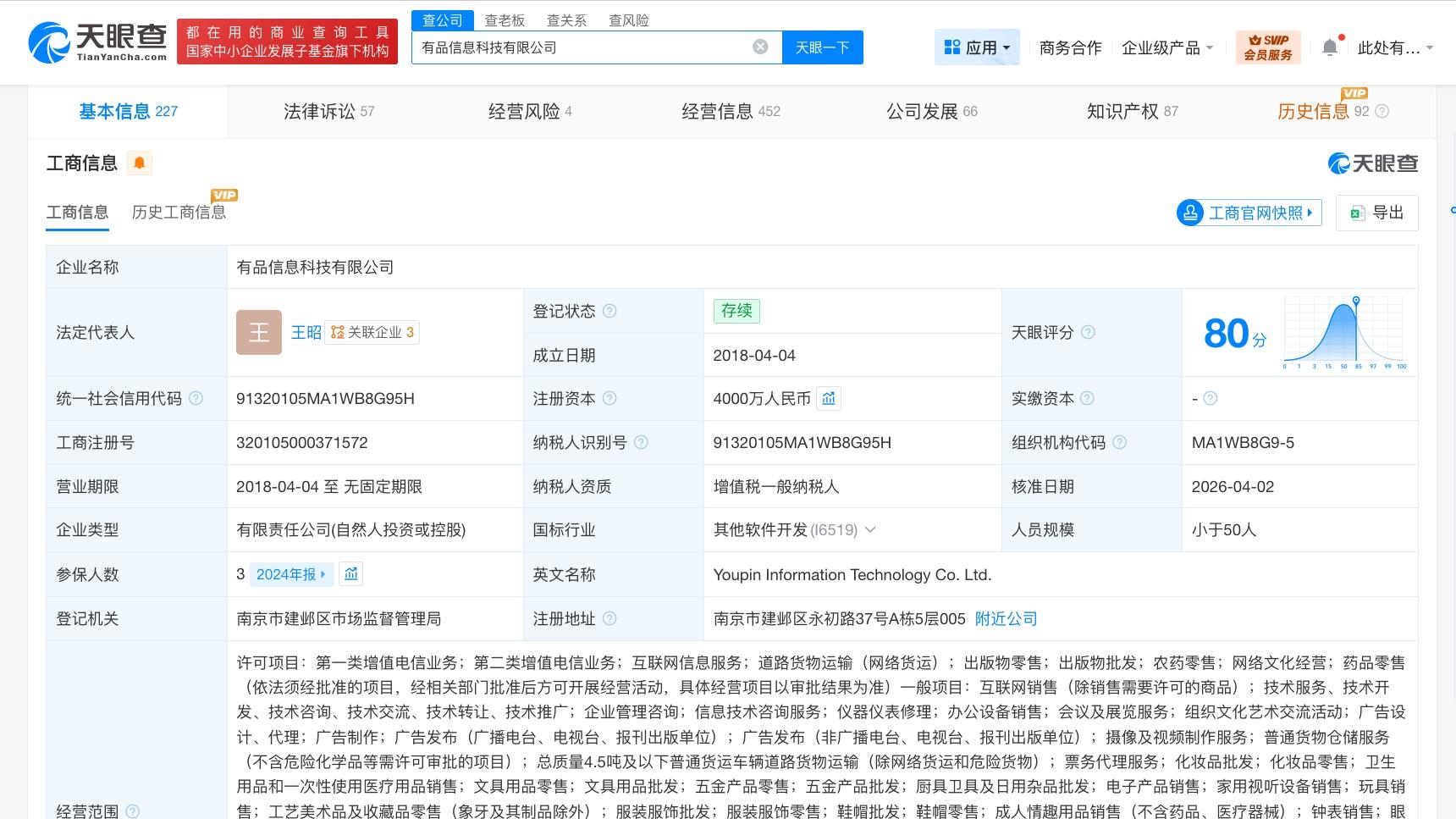The height and width of the screenshot is (819, 1456).
Task: Click the help icon beside 天眼评分
Action: (x=1089, y=333)
